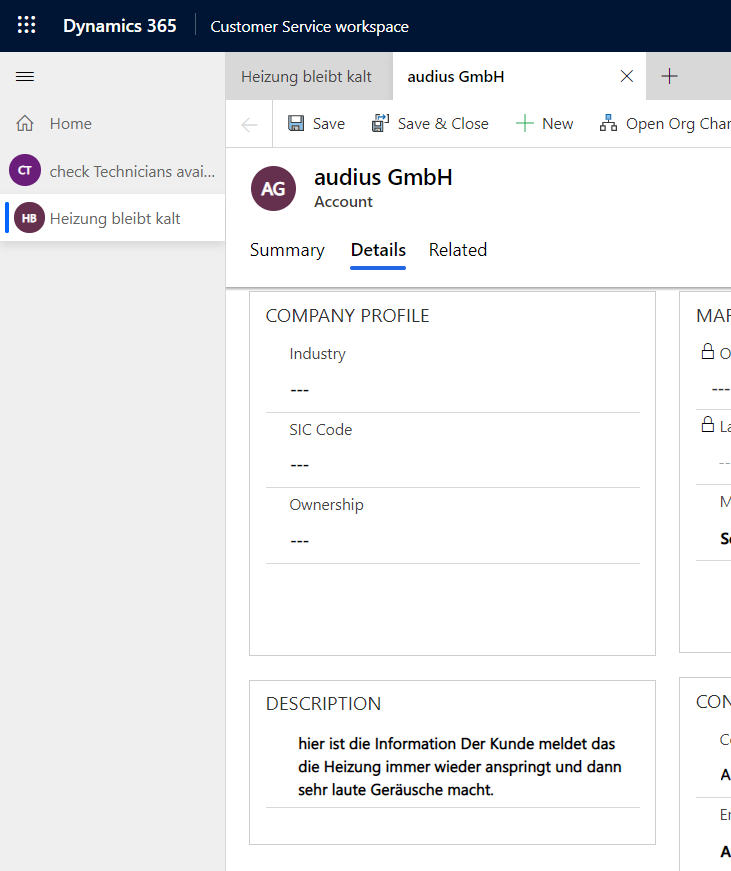Click the New plus icon

(525, 124)
